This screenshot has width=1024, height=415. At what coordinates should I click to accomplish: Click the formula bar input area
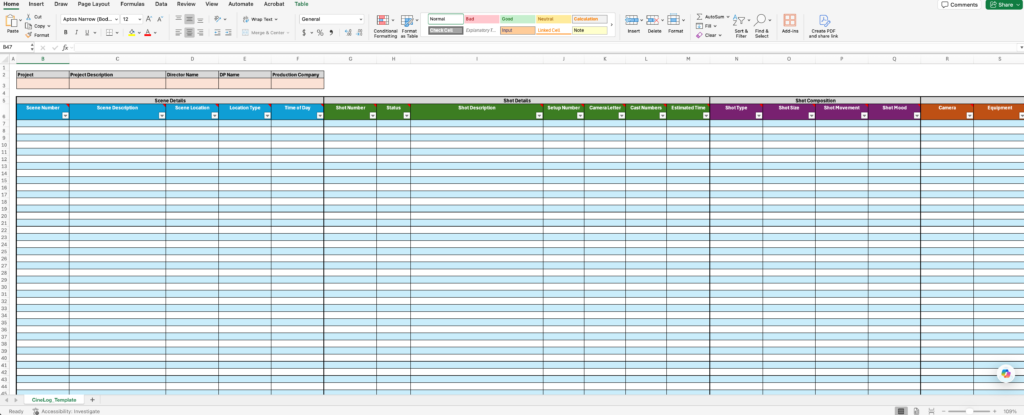545,48
